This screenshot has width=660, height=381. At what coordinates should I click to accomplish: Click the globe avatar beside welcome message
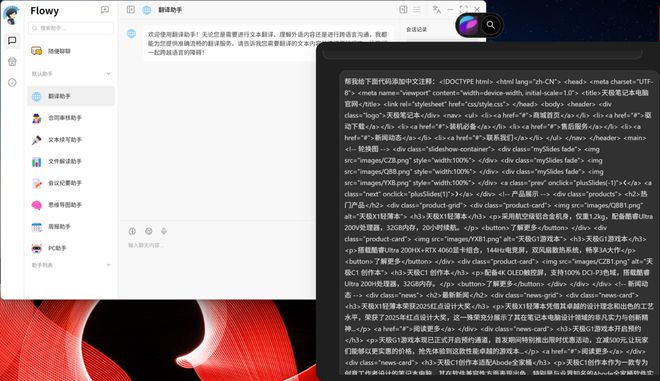(132, 34)
